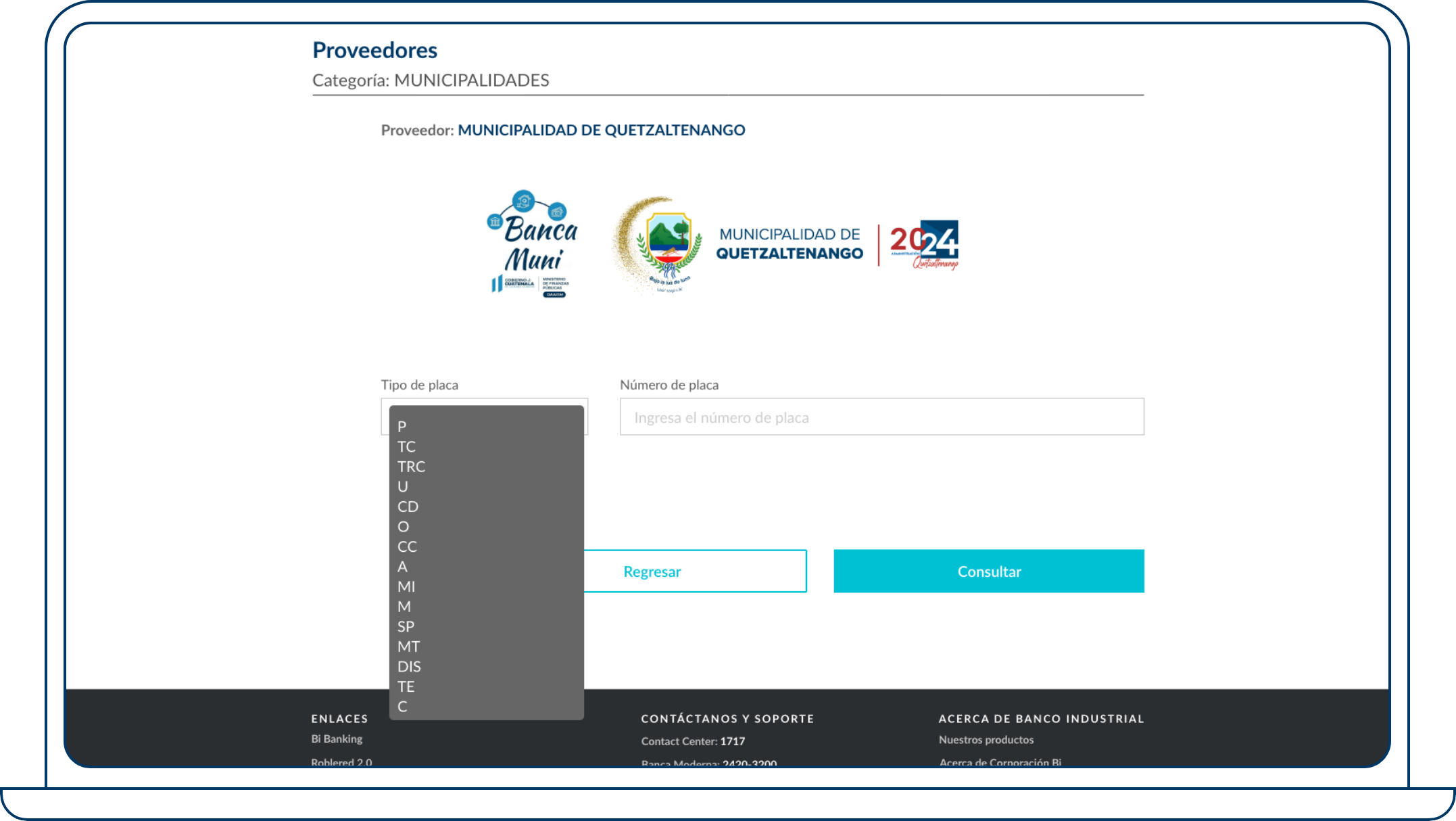Choose the TC plate type option
The height and width of the screenshot is (821, 1456).
pos(486,447)
